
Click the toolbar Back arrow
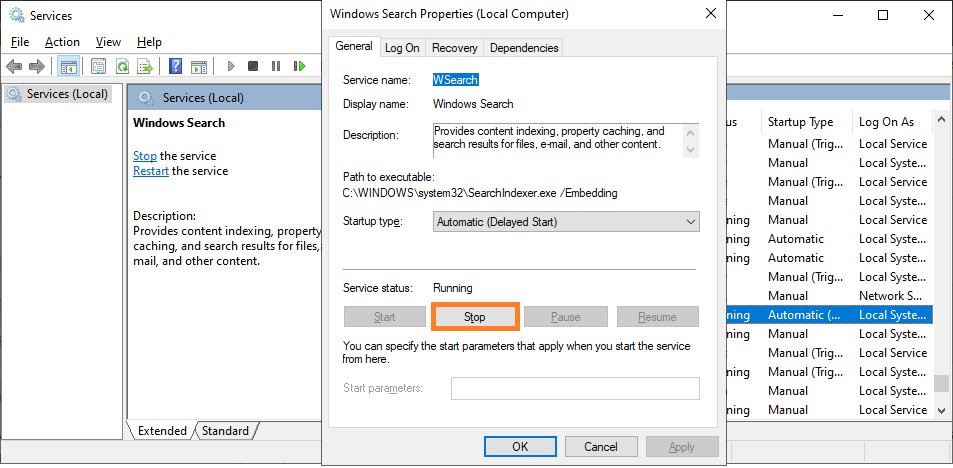[14, 66]
